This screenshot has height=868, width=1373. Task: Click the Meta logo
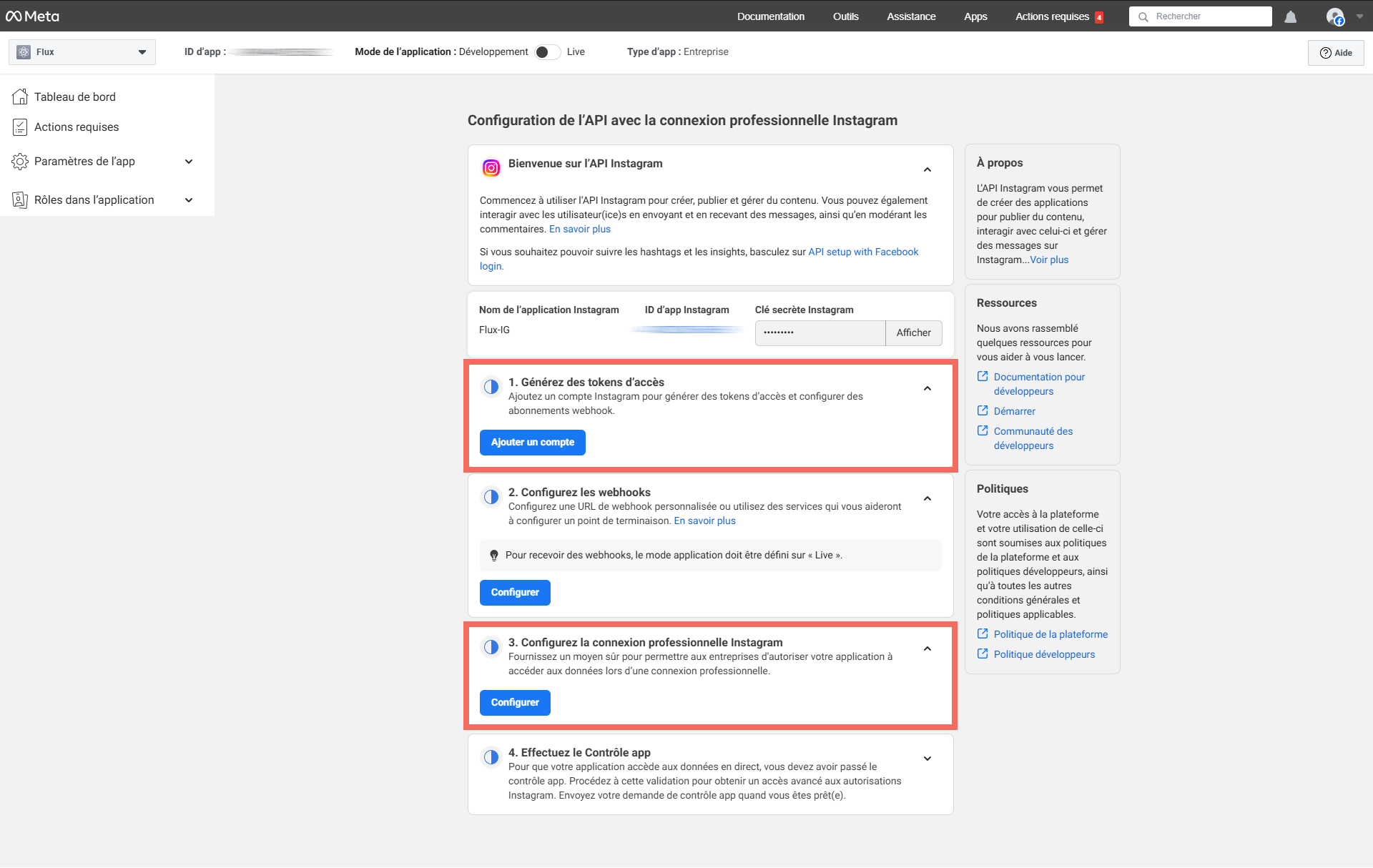33,16
